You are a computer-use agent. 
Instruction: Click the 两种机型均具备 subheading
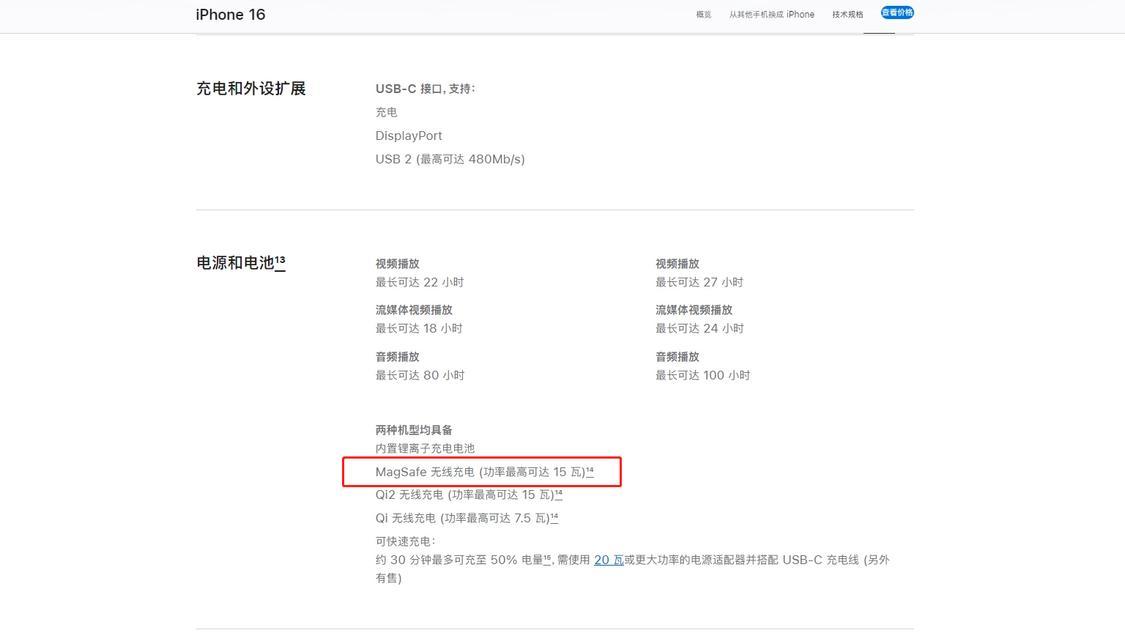click(x=414, y=430)
